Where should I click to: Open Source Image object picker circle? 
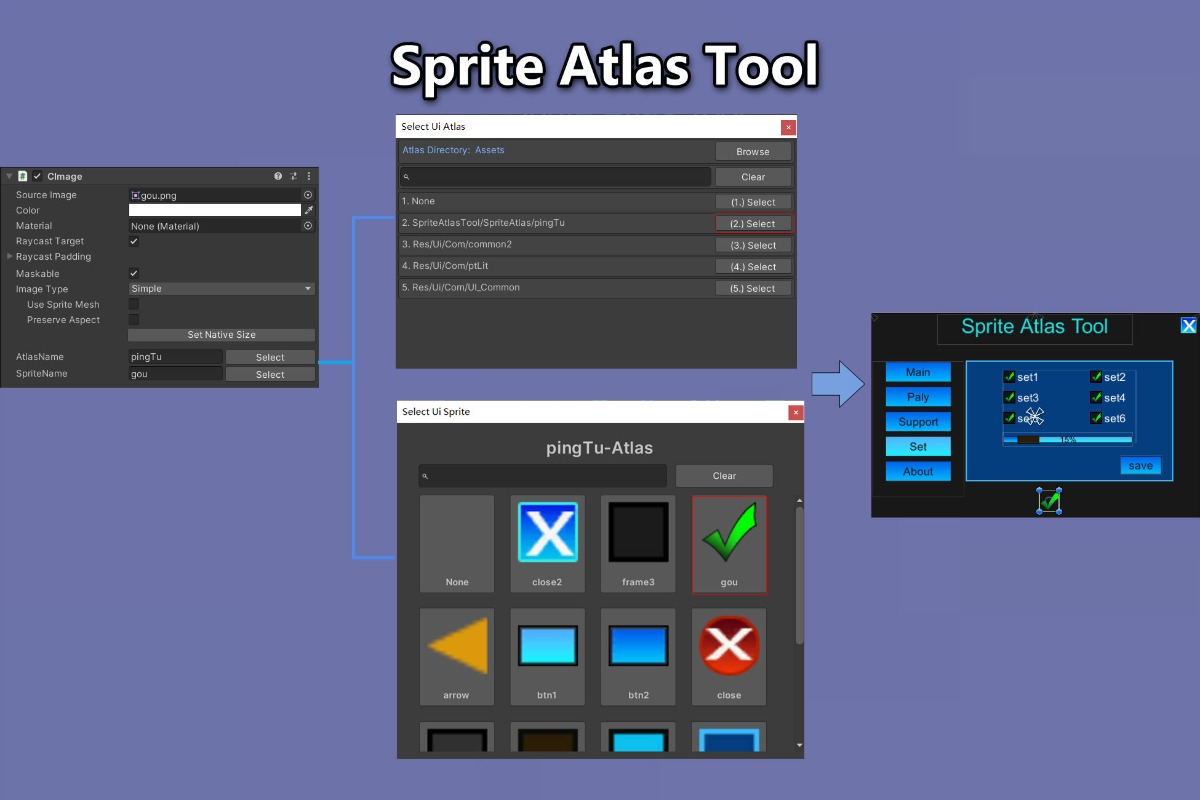308,195
